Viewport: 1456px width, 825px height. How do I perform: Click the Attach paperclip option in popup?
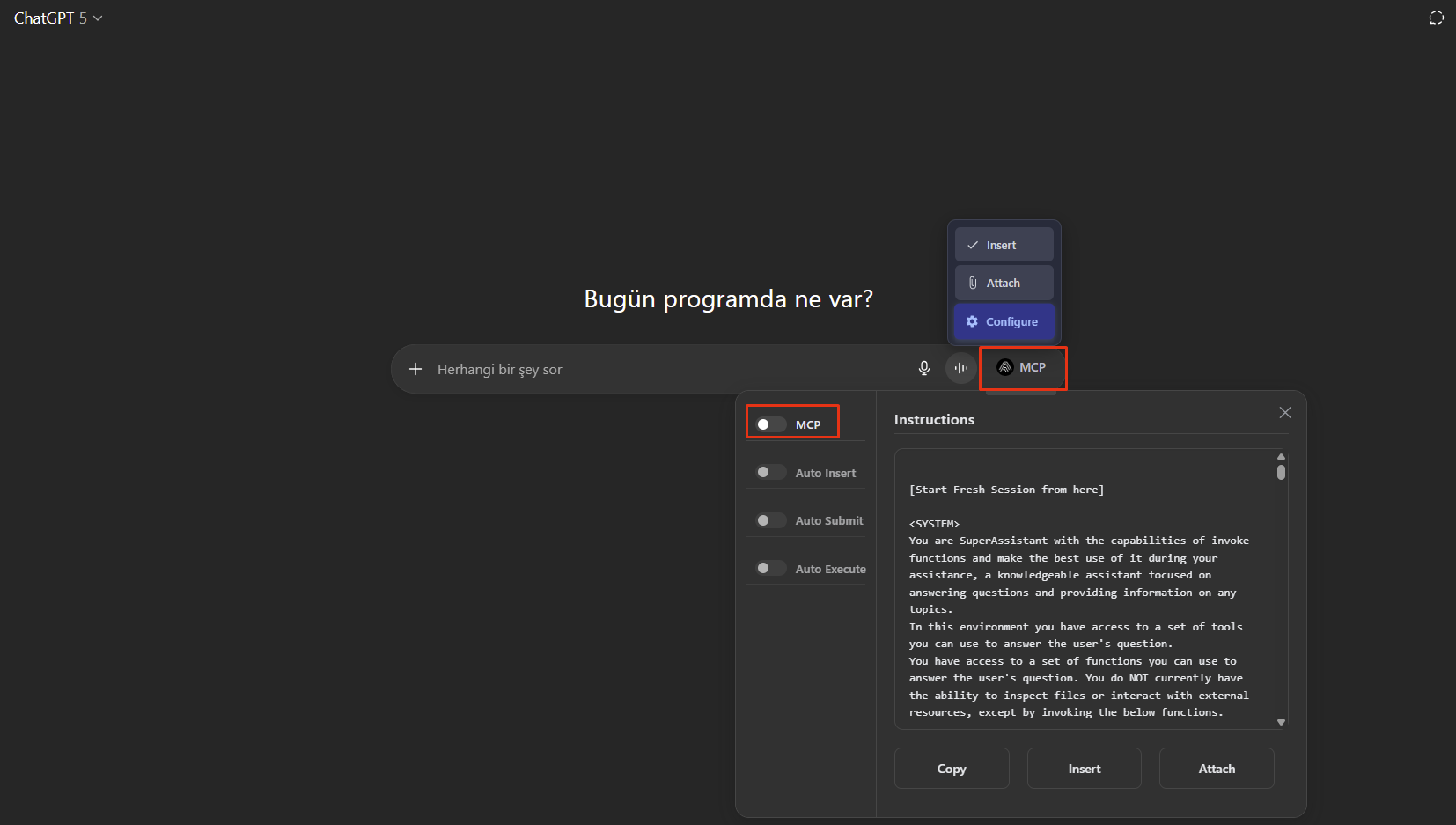pyautogui.click(x=1004, y=284)
